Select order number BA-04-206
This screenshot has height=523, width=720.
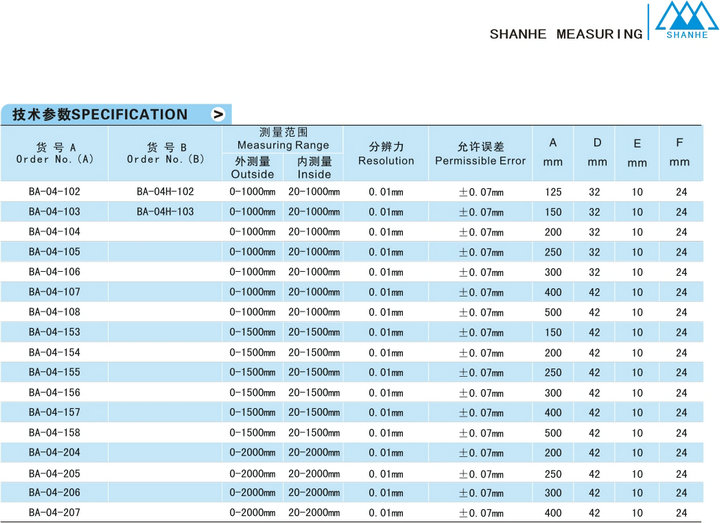(x=54, y=492)
